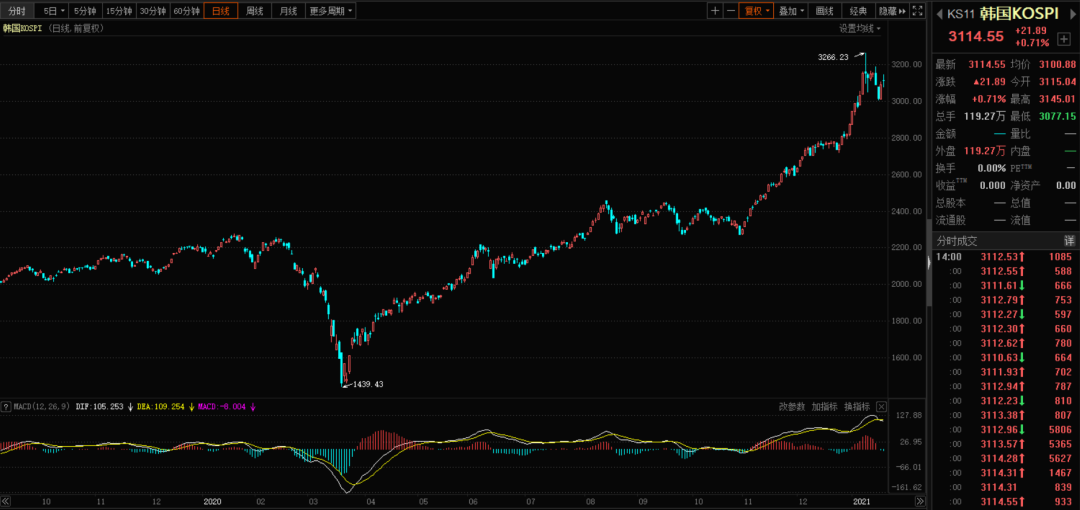The image size is (1080, 510).
Task: Click the 分时成交 panel header
Action: 956,241
